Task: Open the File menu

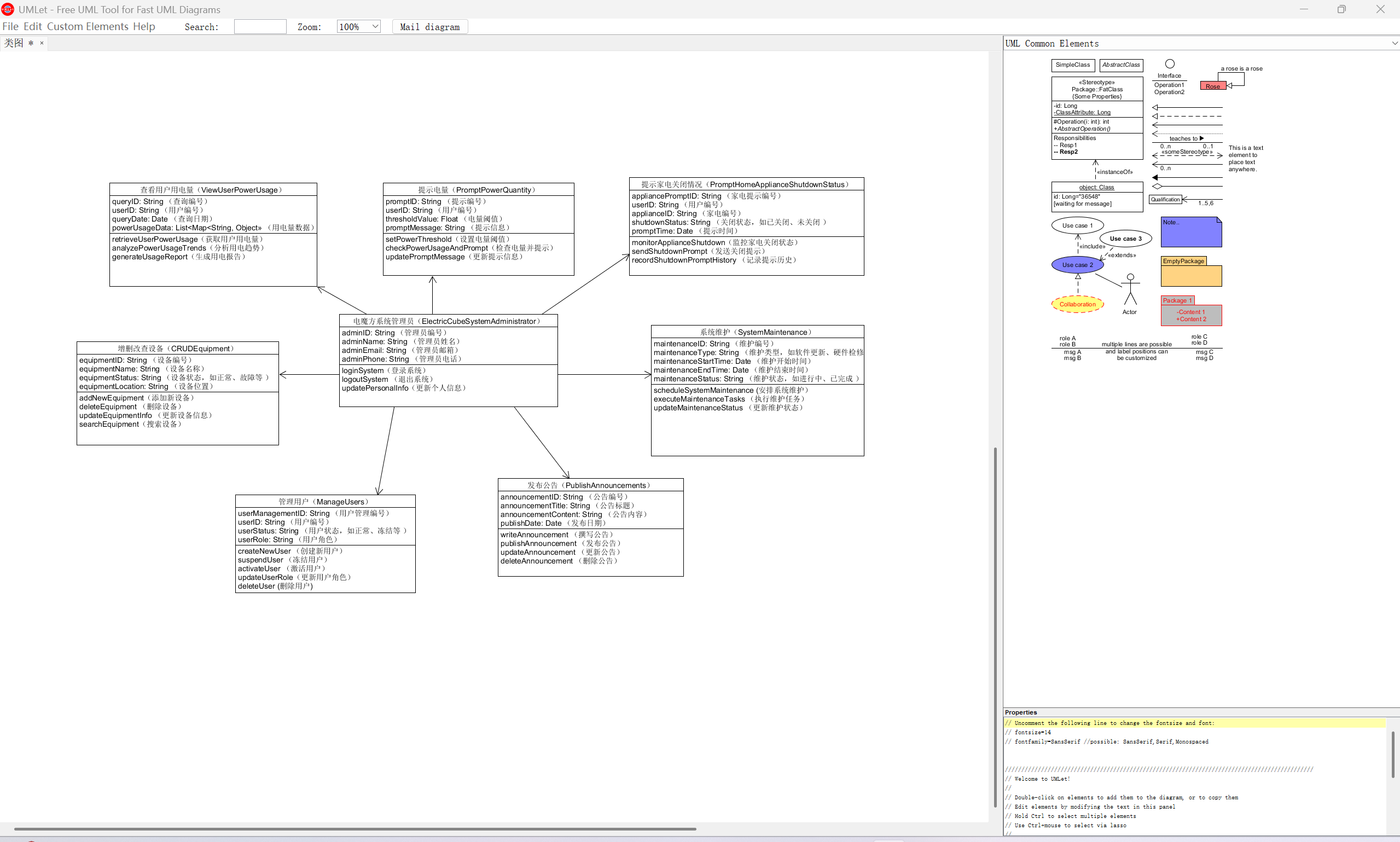Action: [x=10, y=27]
